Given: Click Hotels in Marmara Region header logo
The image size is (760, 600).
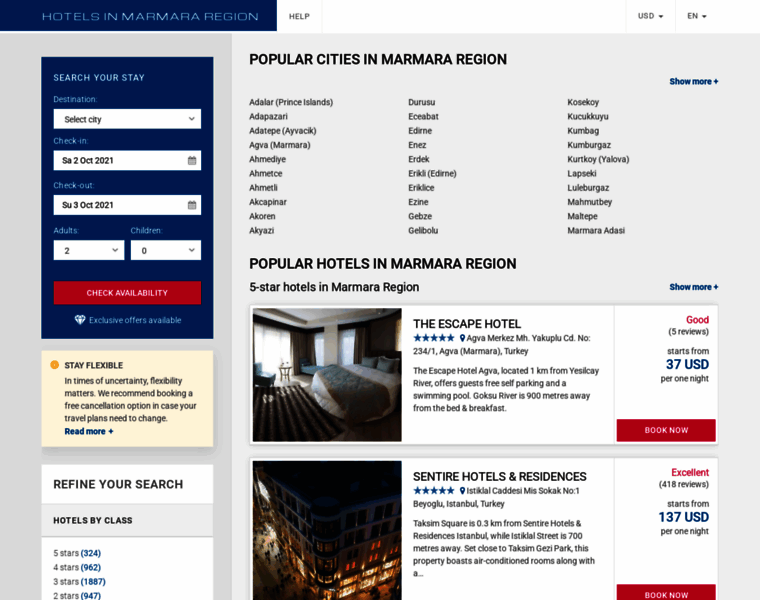Looking at the screenshot, I should [150, 16].
